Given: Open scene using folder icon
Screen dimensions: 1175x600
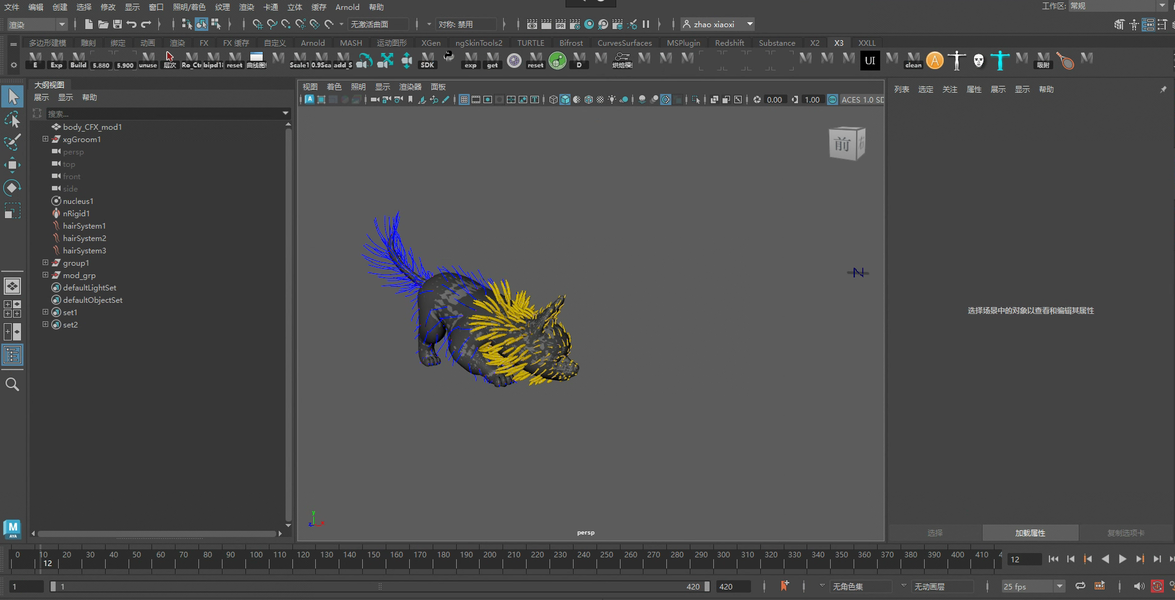Looking at the screenshot, I should point(103,25).
